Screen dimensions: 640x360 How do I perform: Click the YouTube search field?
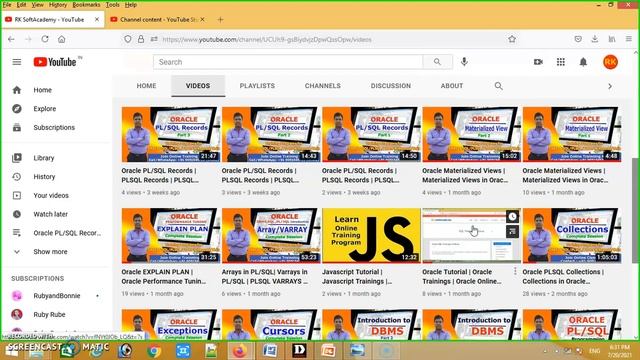[x=288, y=62]
